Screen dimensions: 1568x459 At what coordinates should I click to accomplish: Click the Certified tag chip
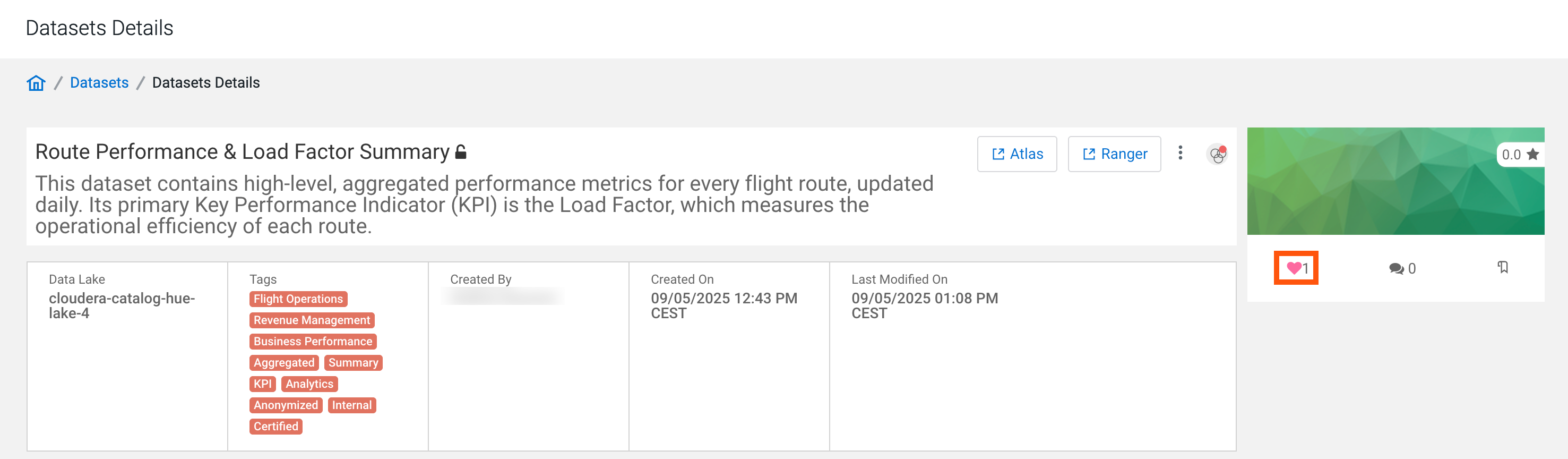pyautogui.click(x=275, y=427)
